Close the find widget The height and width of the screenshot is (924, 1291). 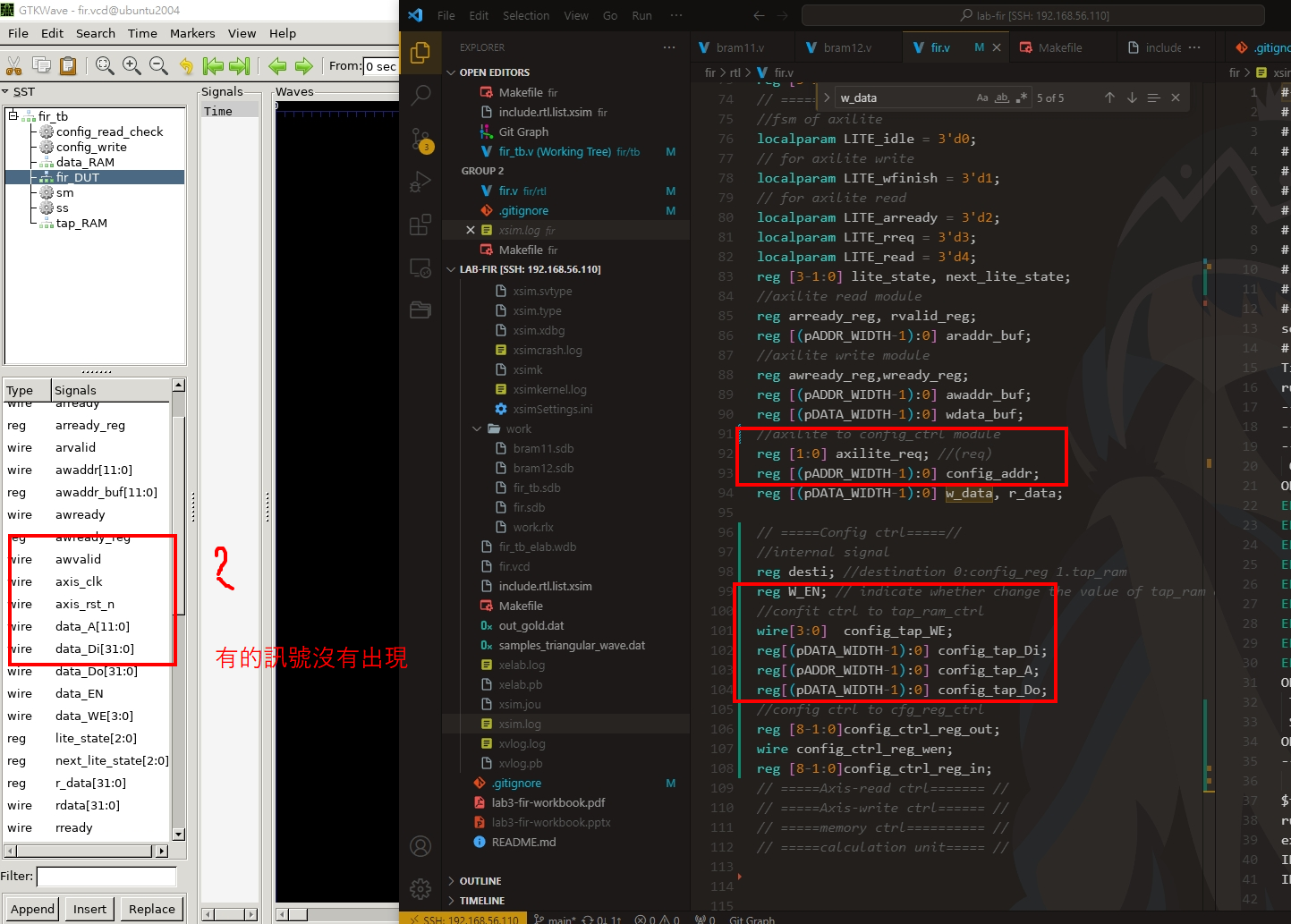coord(1176,97)
